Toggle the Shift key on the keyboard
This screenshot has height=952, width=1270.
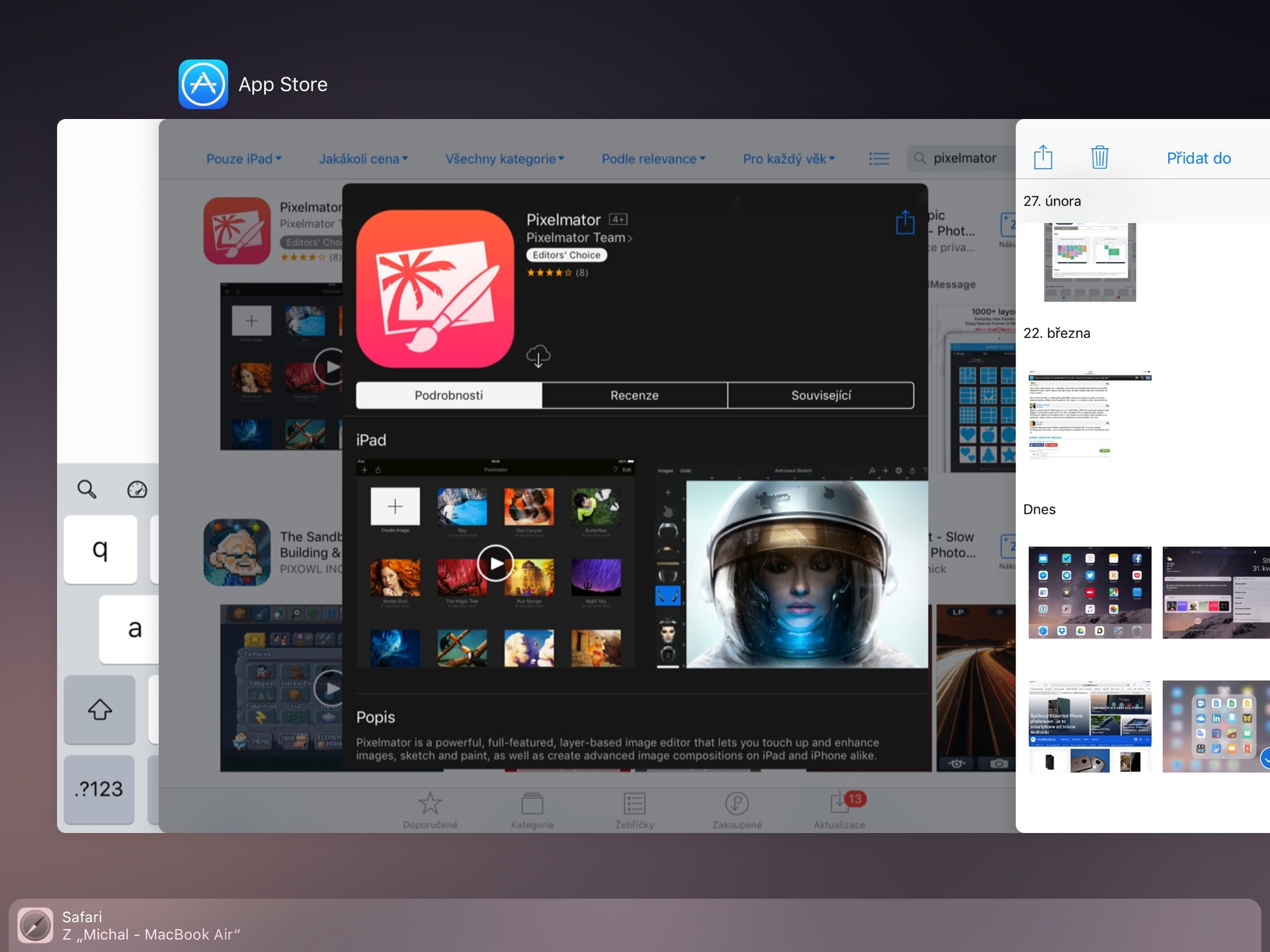point(100,710)
